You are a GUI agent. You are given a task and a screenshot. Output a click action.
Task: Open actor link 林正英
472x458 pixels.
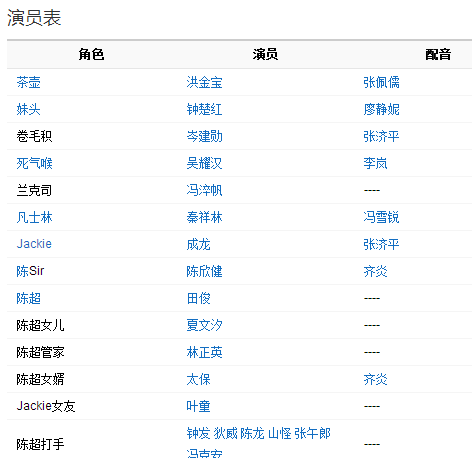point(204,352)
